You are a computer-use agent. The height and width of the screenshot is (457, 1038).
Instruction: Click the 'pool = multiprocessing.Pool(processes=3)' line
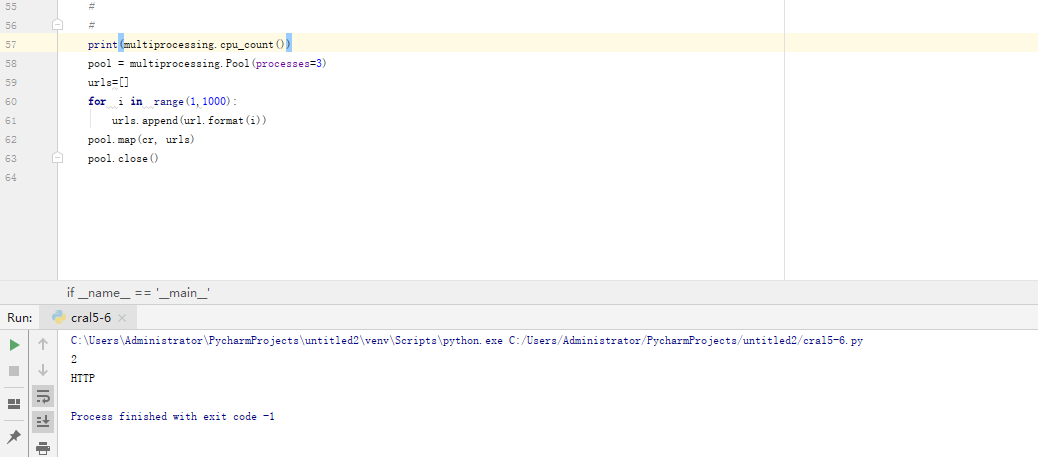click(x=208, y=64)
